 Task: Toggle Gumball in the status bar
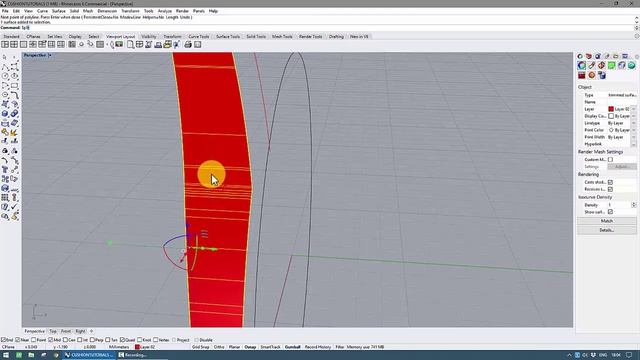(x=292, y=347)
